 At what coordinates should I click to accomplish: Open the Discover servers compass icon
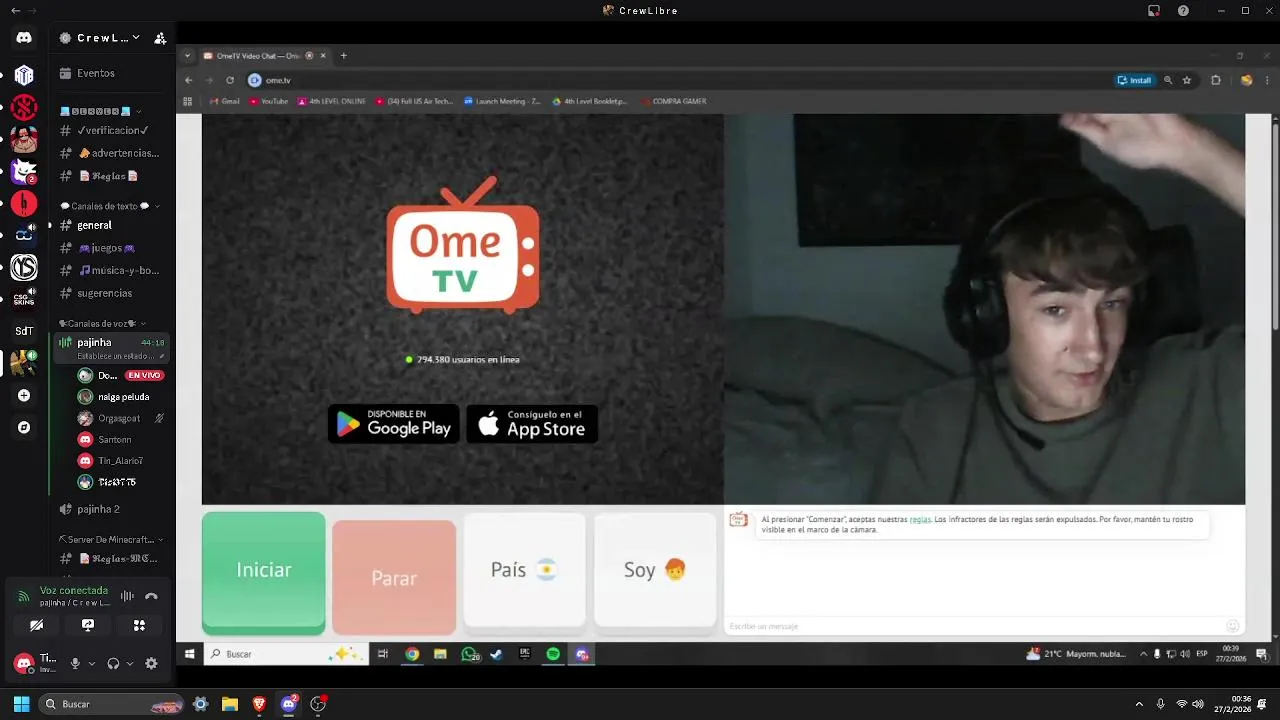[x=24, y=427]
